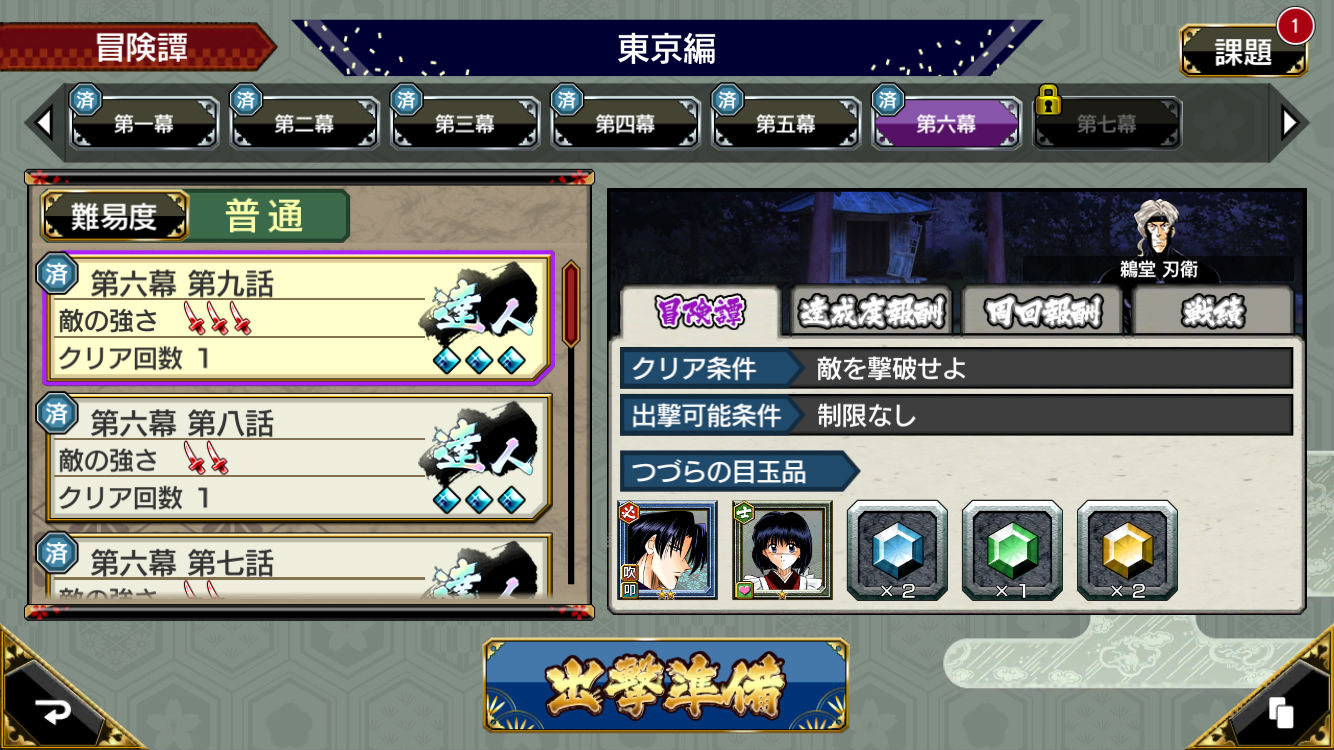Switch to the 達成度報酬 tab
The height and width of the screenshot is (750, 1334).
[870, 313]
